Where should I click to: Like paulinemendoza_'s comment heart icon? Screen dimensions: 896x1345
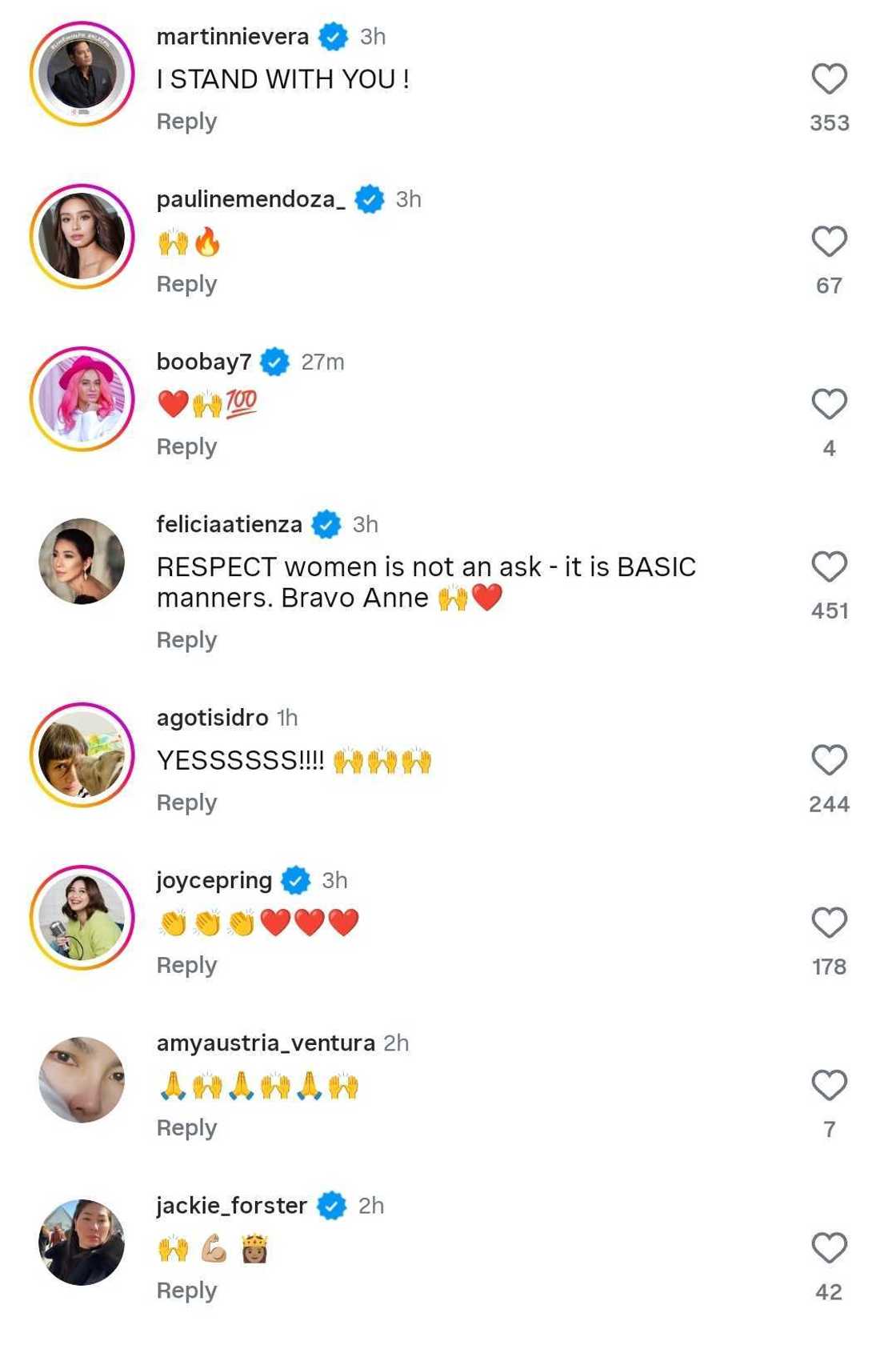pyautogui.click(x=830, y=240)
